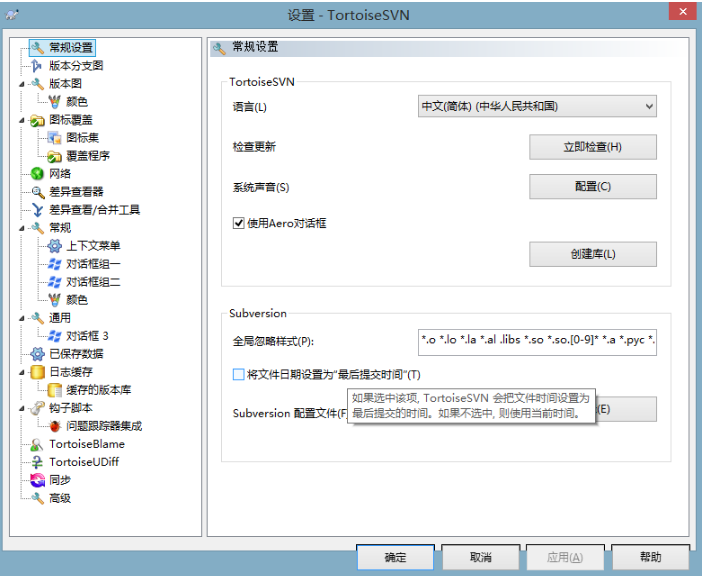Click the wrench icon beside 常规 node
This screenshot has width=708, height=576.
pos(37,228)
